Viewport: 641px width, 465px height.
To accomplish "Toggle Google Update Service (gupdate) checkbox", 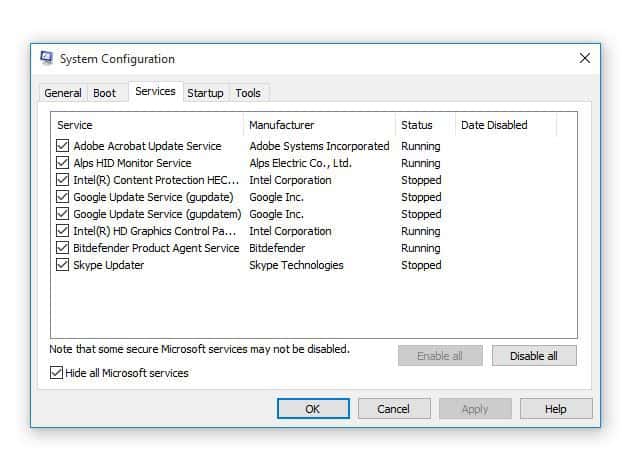I will [x=62, y=197].
